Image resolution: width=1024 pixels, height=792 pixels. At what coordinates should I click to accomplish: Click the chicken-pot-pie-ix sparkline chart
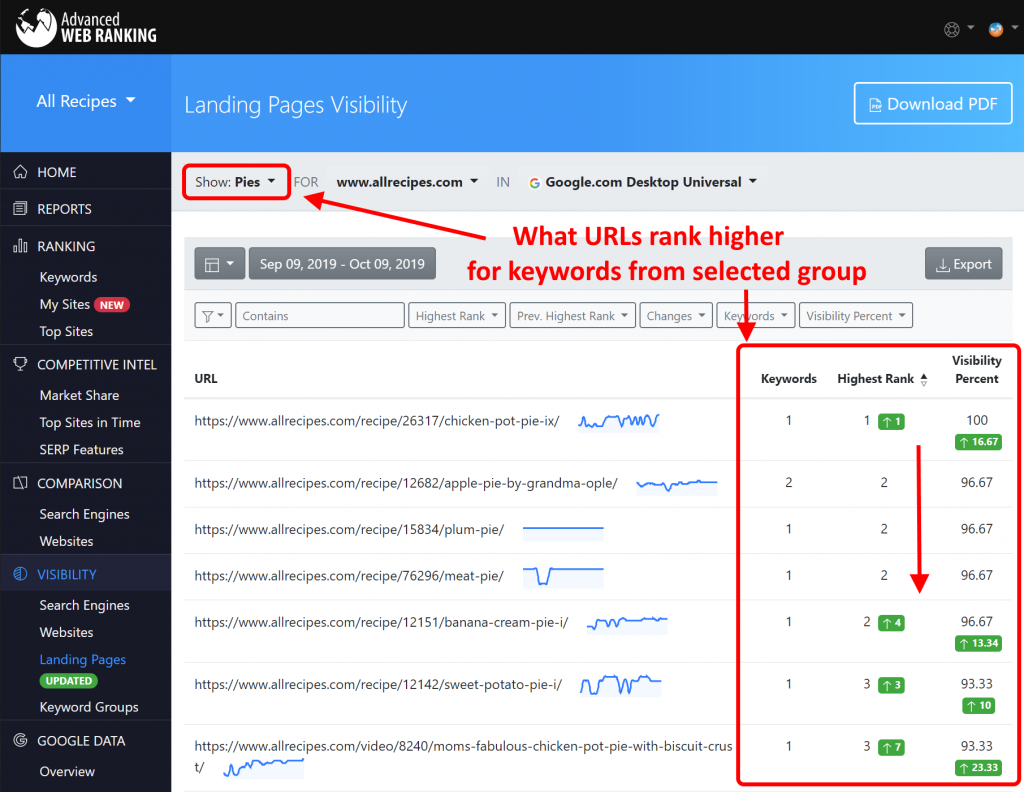618,421
